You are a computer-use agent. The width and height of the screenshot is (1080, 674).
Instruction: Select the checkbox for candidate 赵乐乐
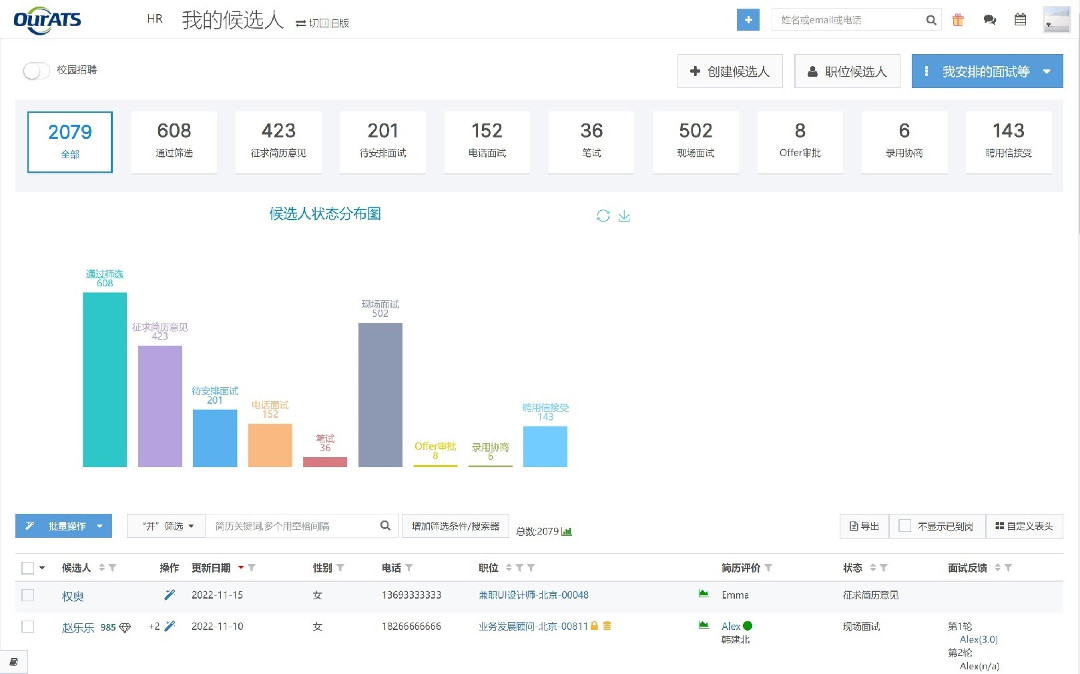coord(28,627)
